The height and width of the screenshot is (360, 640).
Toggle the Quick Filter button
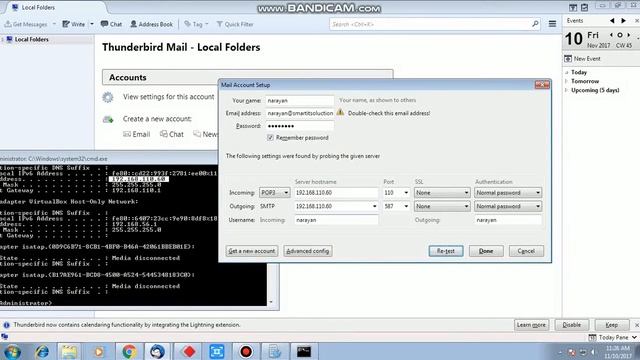coord(235,24)
